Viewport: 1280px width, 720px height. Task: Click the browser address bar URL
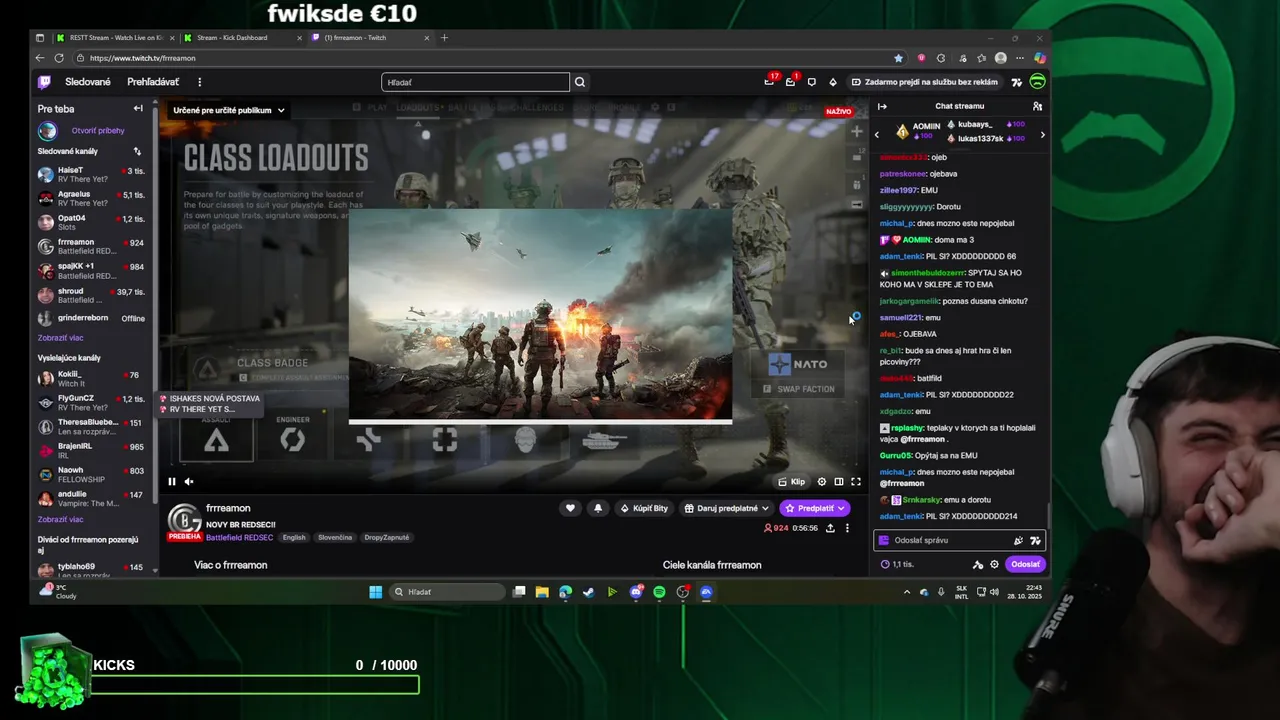143,58
